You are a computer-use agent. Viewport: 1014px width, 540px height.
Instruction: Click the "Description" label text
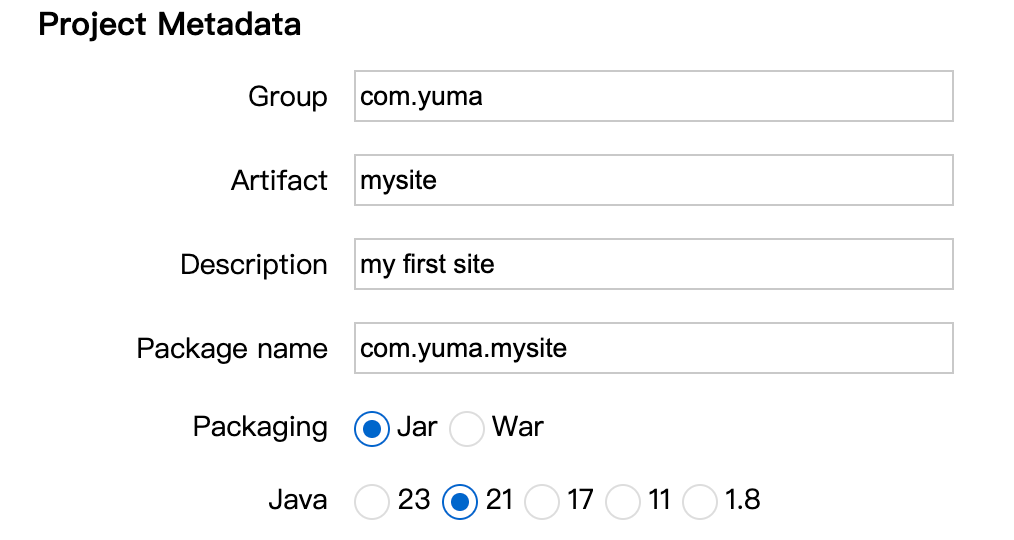click(253, 265)
